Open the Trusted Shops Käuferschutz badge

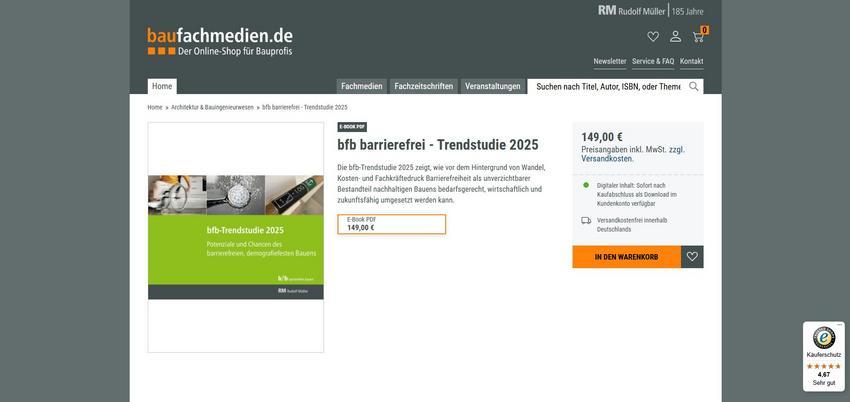point(823,355)
